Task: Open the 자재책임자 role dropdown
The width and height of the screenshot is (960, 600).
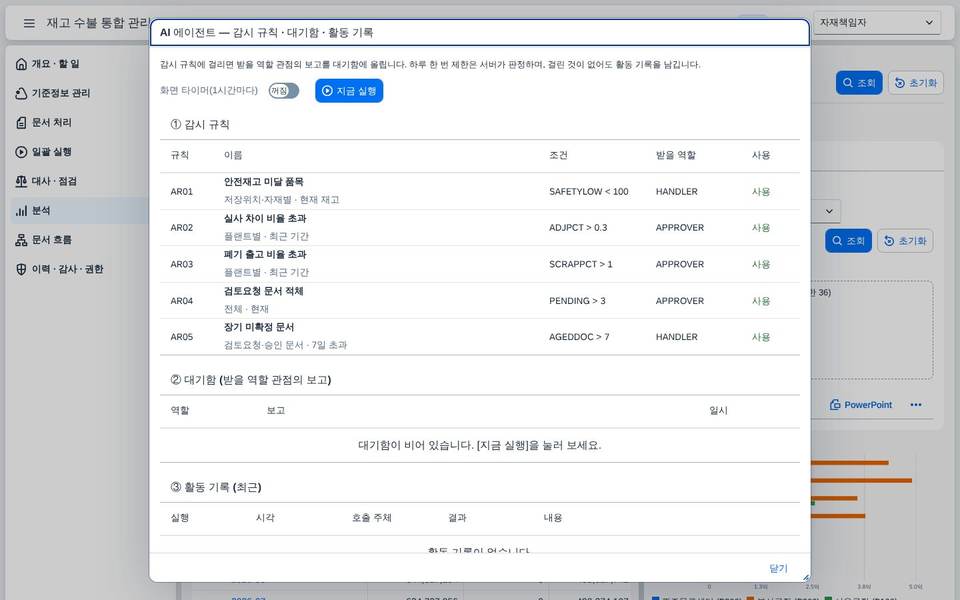Action: coord(877,23)
